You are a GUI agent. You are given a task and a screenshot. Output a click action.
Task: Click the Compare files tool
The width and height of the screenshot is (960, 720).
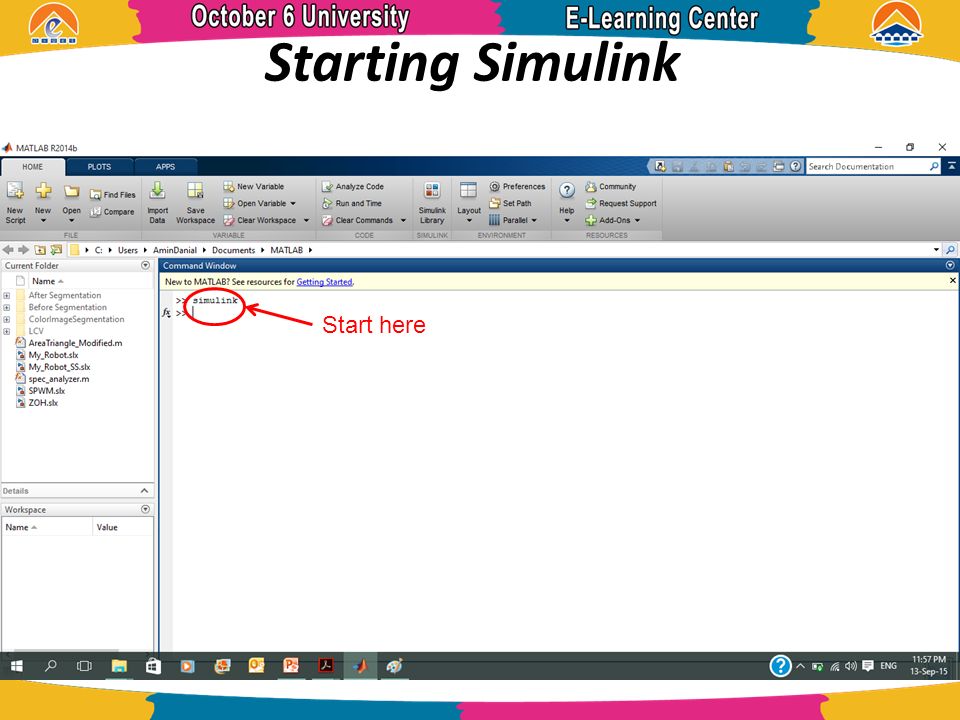click(112, 212)
